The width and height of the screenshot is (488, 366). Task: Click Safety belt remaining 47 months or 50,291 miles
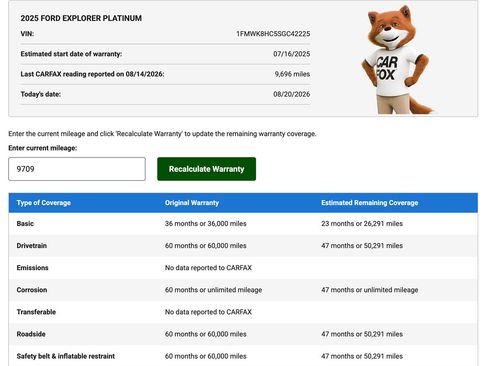(362, 356)
